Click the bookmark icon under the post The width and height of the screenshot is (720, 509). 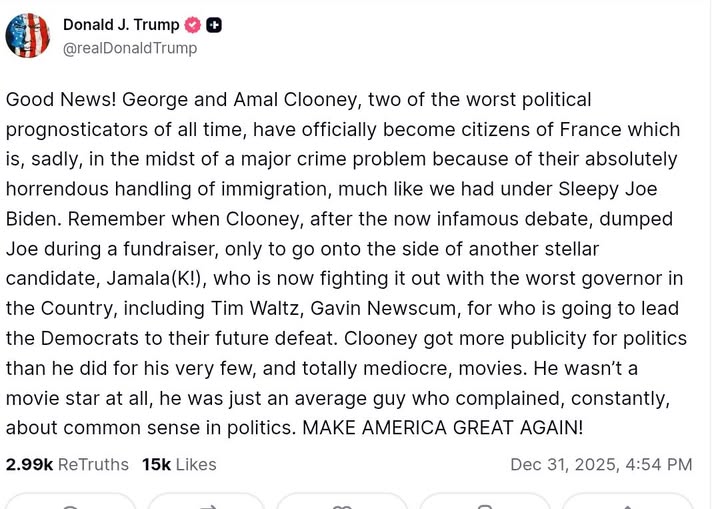[x=485, y=503]
